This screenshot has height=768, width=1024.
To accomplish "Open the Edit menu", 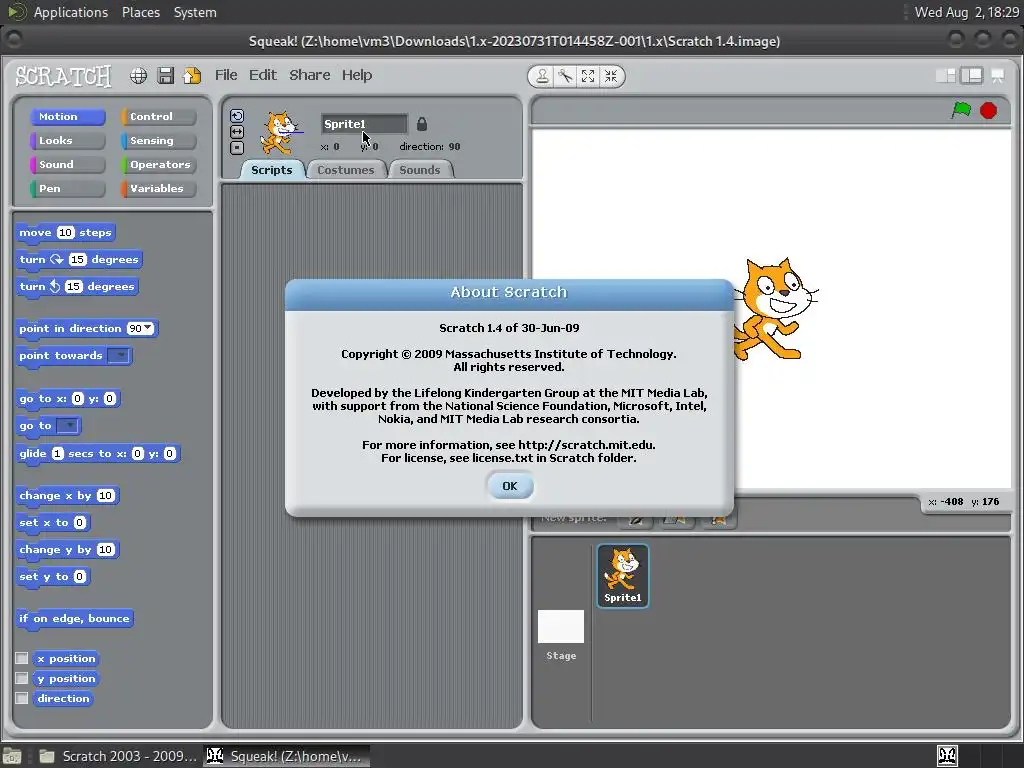I will [263, 75].
